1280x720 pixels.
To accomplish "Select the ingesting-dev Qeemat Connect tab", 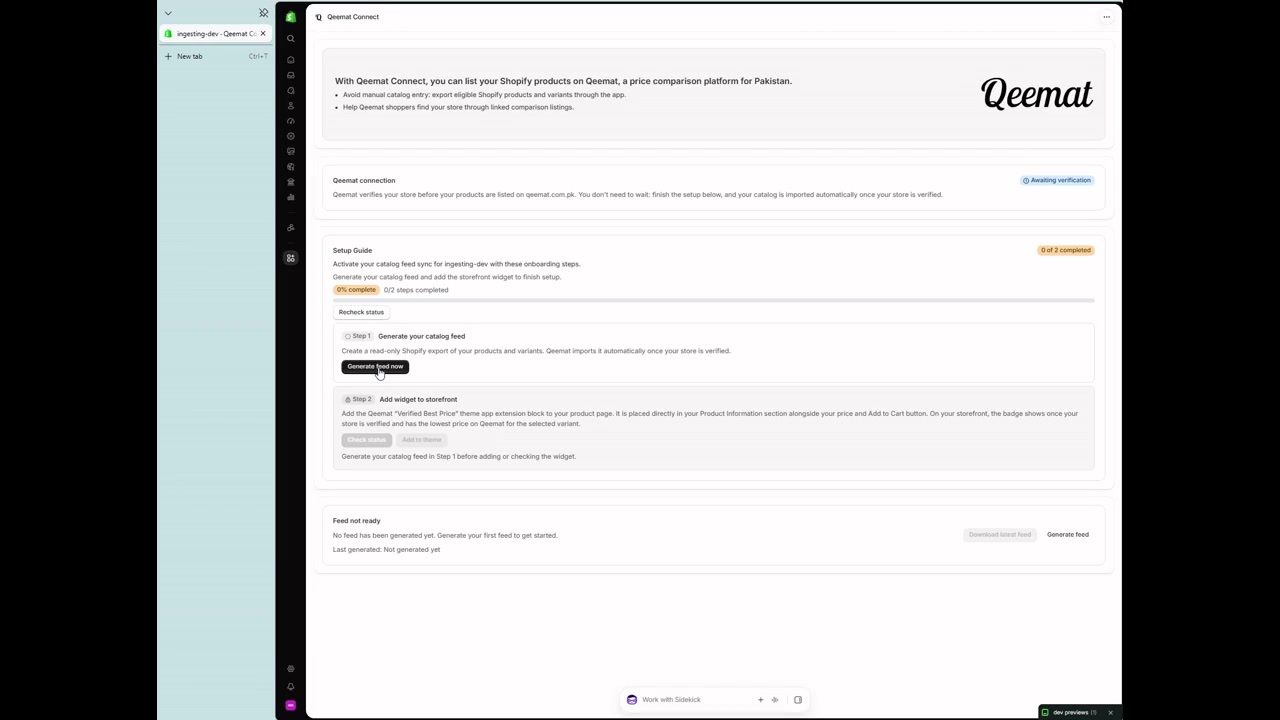I will point(216,34).
